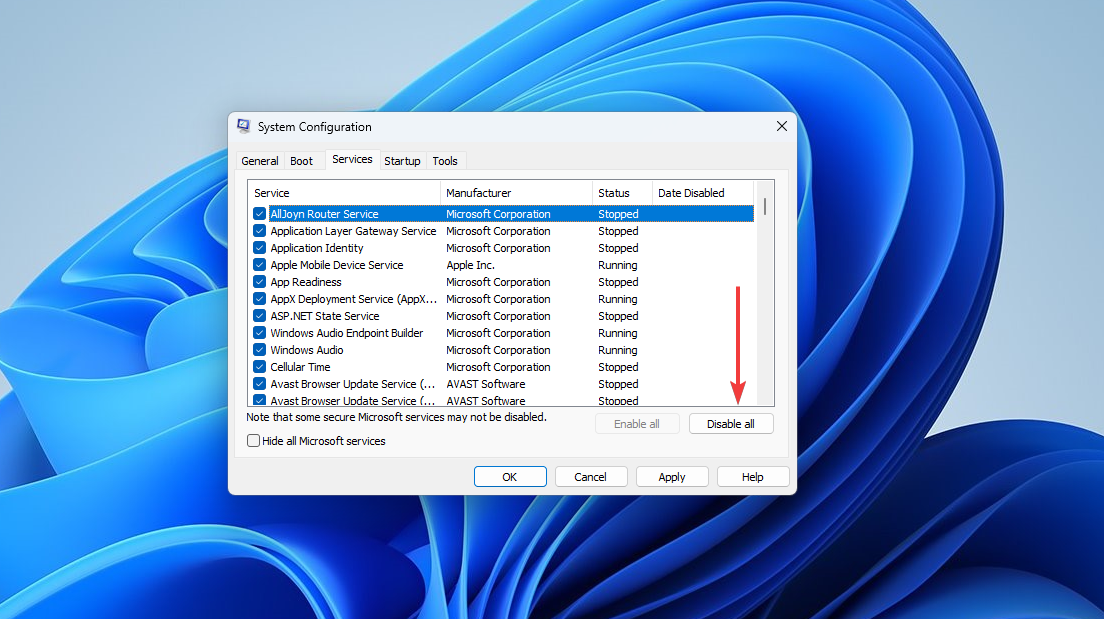Click the Cancel button
This screenshot has height=619, width=1104.
tap(590, 477)
